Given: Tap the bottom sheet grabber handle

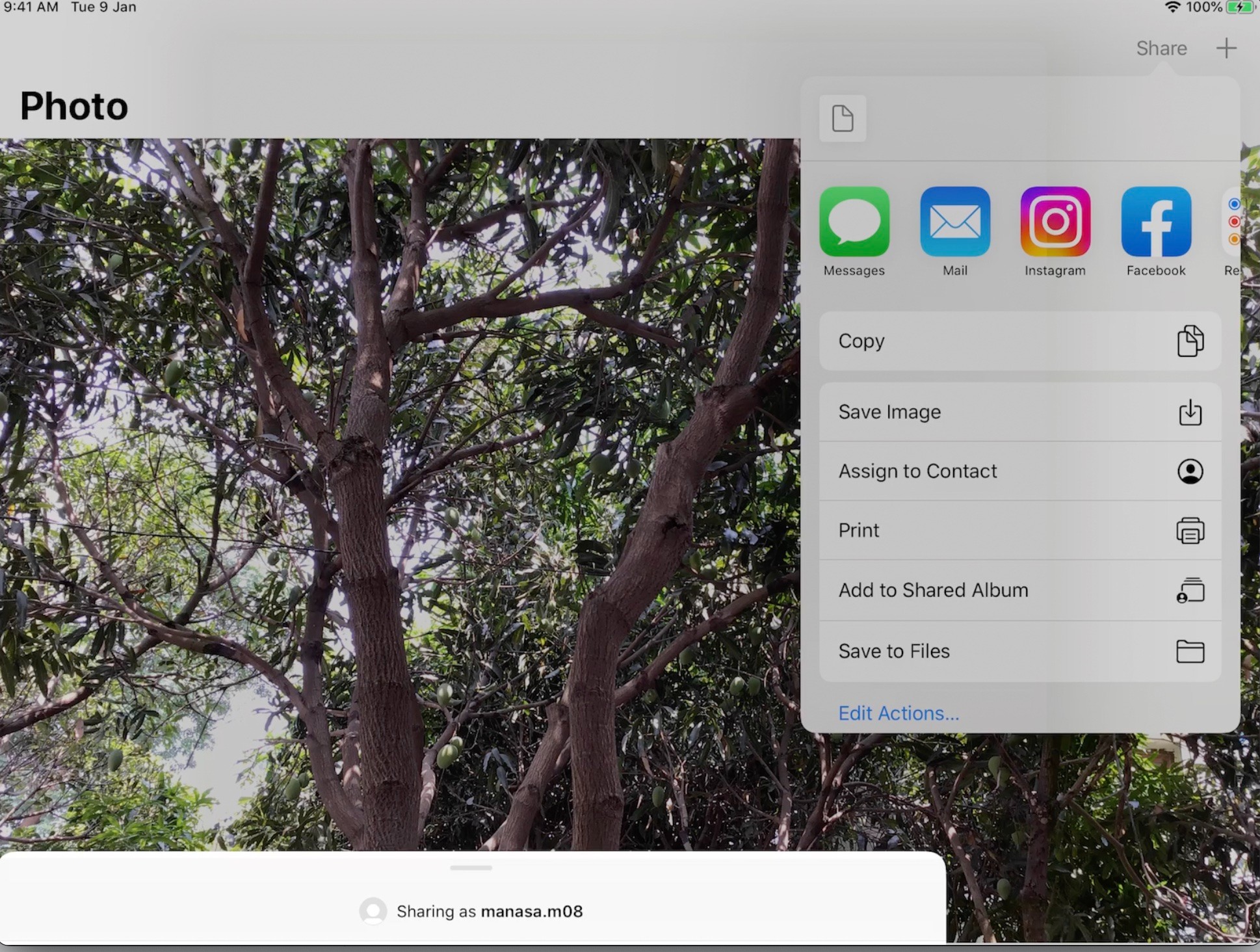Looking at the screenshot, I should coord(471,867).
